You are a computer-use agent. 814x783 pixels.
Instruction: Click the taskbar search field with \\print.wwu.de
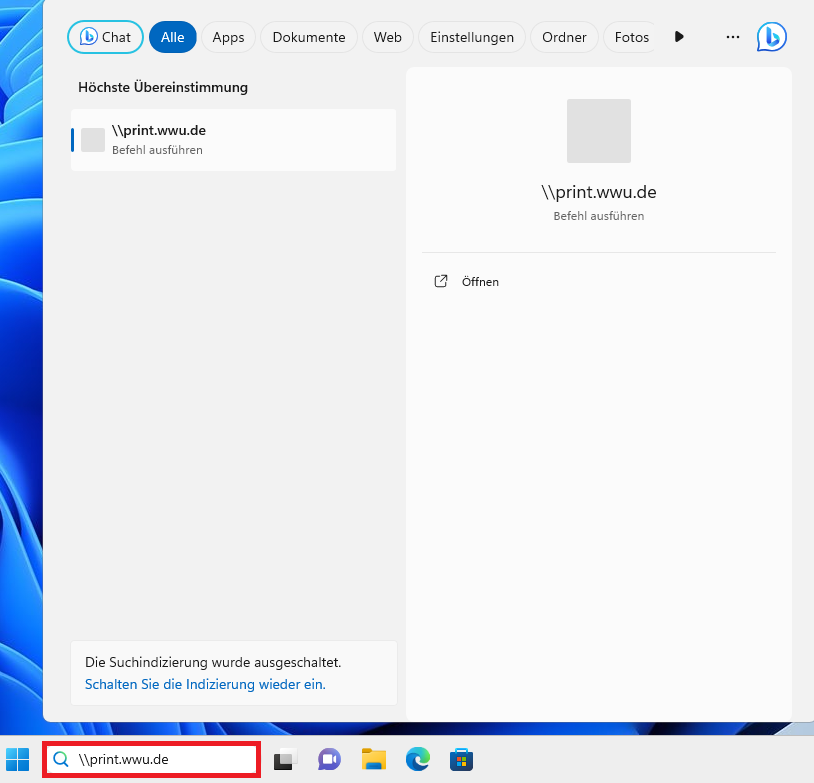152,759
